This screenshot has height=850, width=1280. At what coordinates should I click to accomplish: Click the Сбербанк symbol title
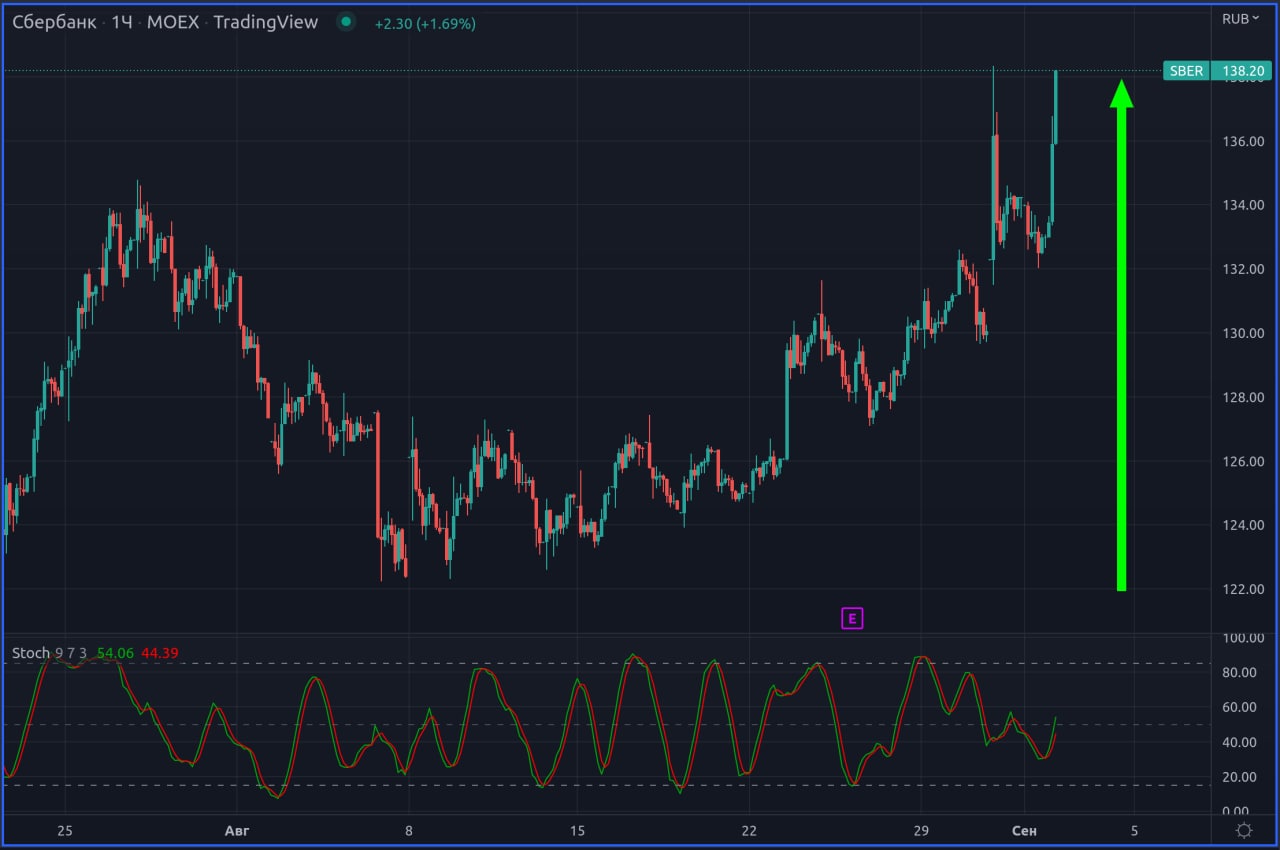54,22
